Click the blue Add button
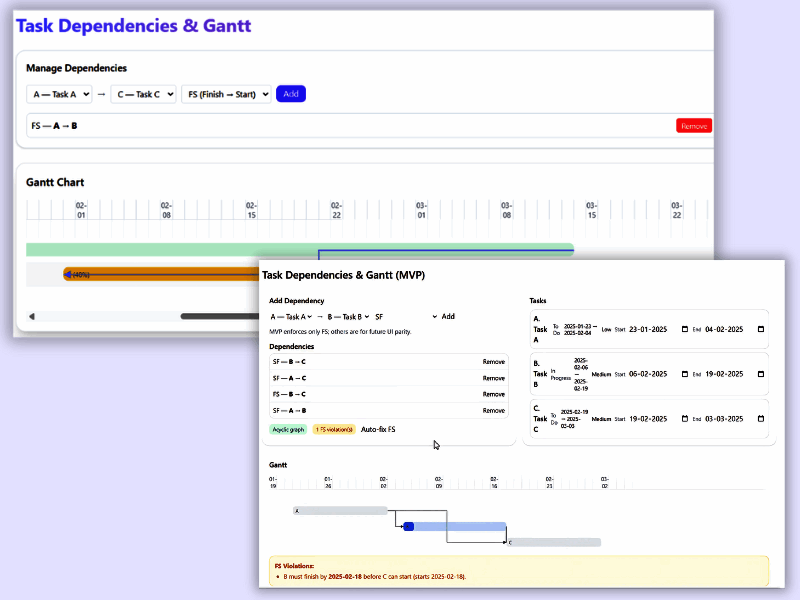800x600 pixels. pos(291,94)
